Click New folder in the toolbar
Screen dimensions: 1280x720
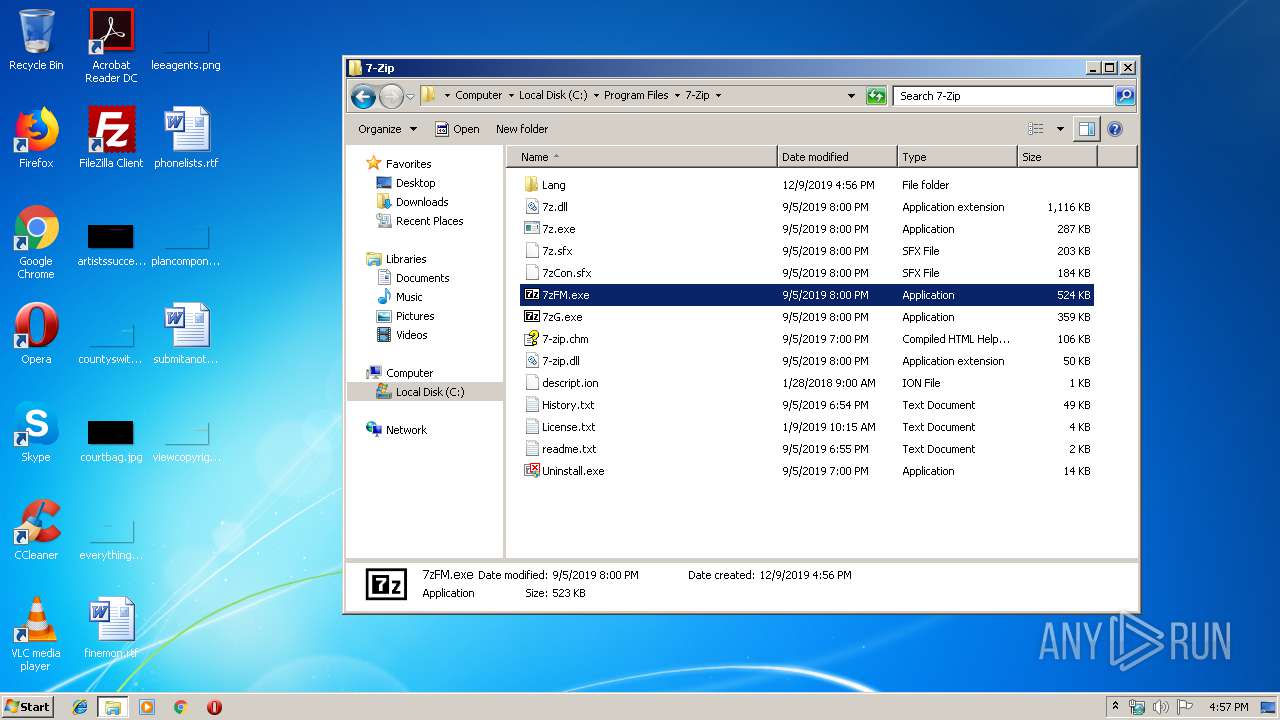tap(522, 129)
